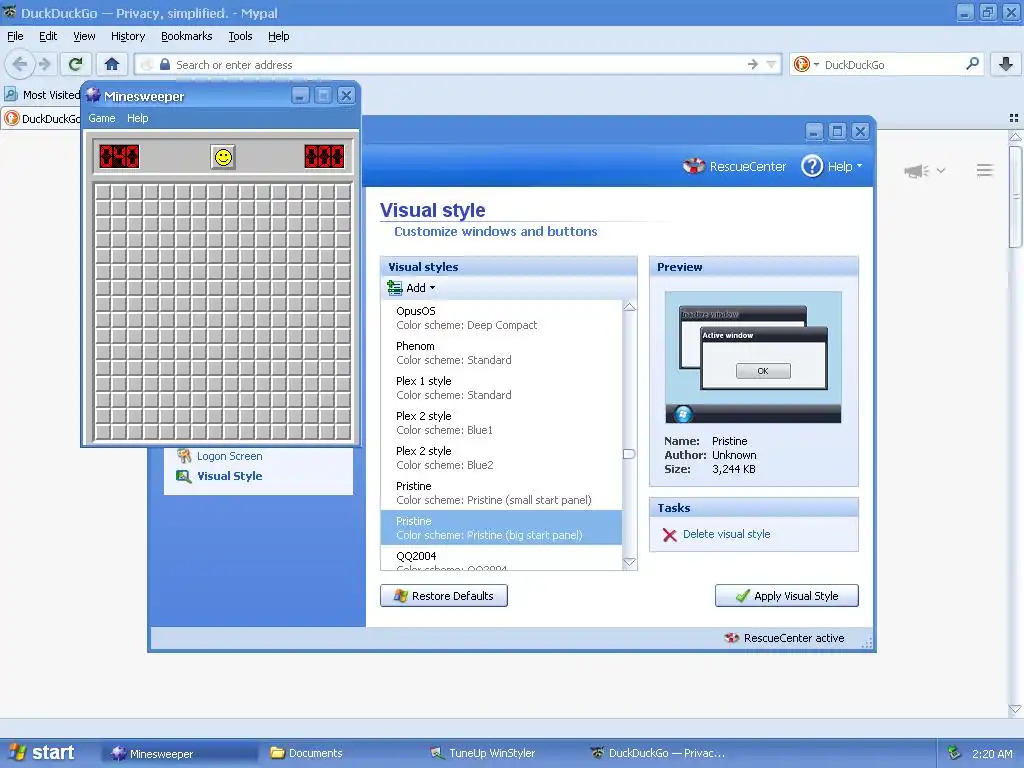
Task: Click the go arrow in the address bar
Action: [x=753, y=64]
